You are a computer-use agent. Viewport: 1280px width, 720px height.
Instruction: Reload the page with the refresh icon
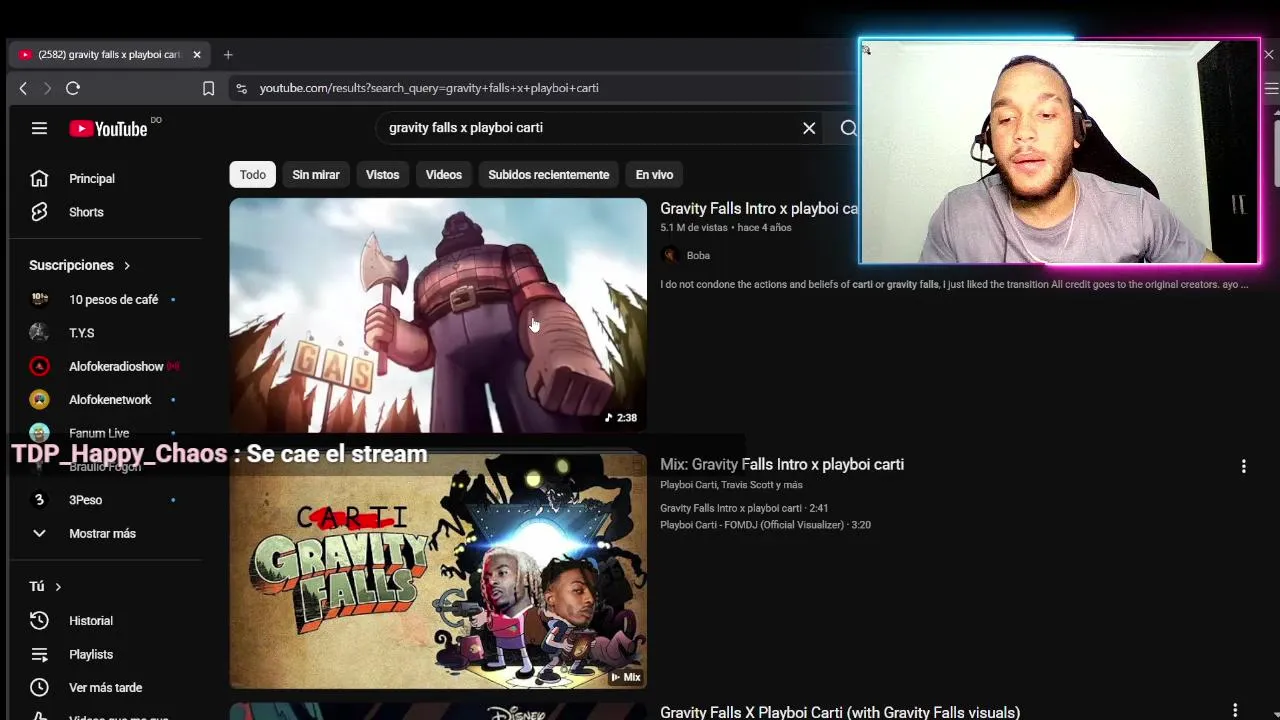[73, 88]
